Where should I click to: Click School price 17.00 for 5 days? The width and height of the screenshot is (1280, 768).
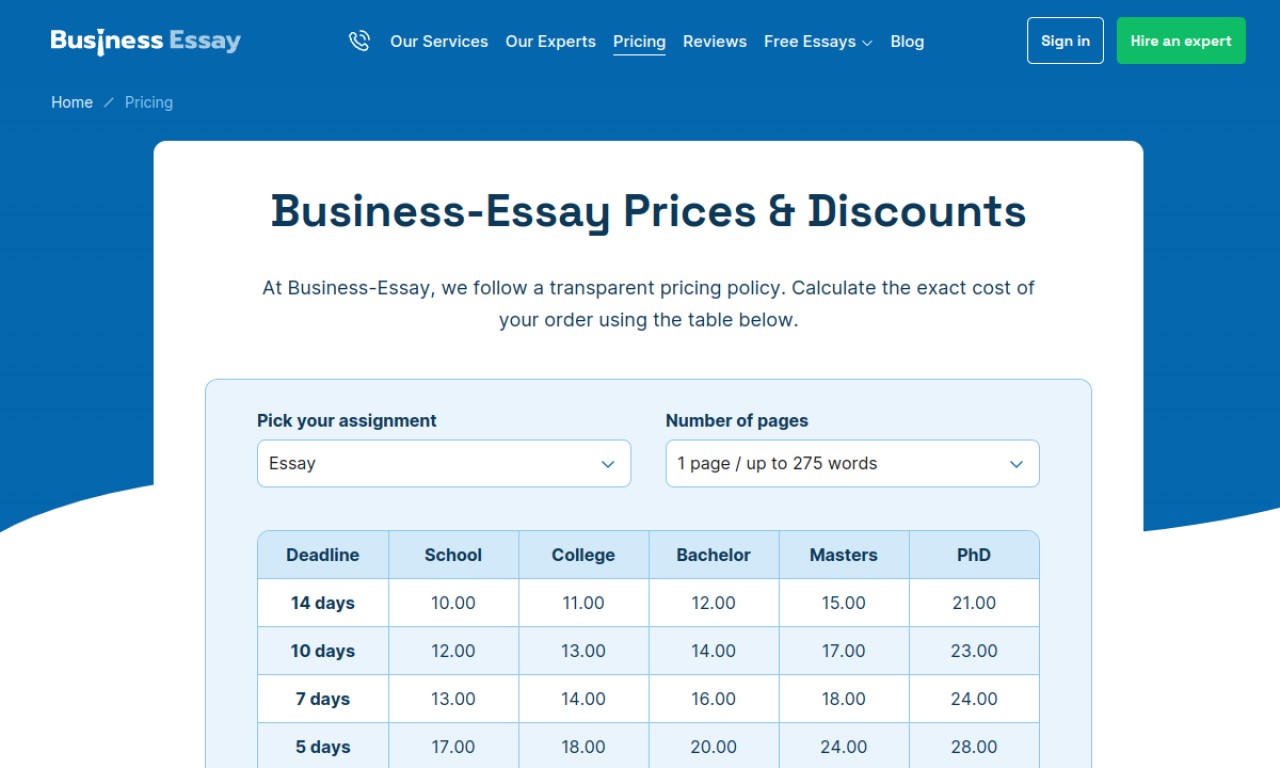[453, 747]
